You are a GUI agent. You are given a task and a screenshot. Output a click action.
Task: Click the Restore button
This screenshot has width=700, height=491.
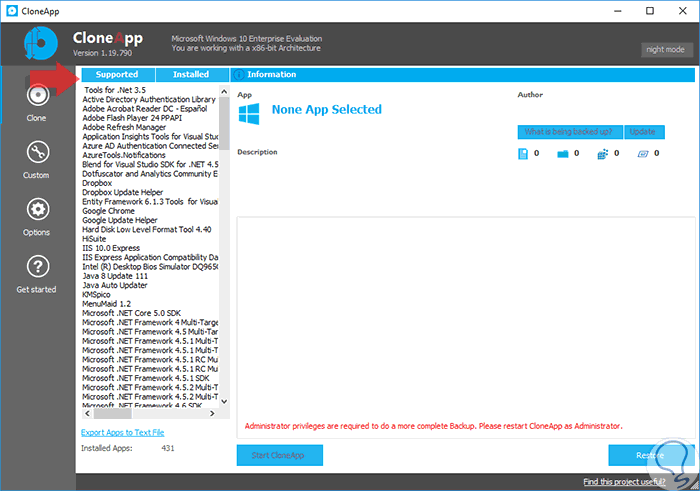tap(651, 455)
